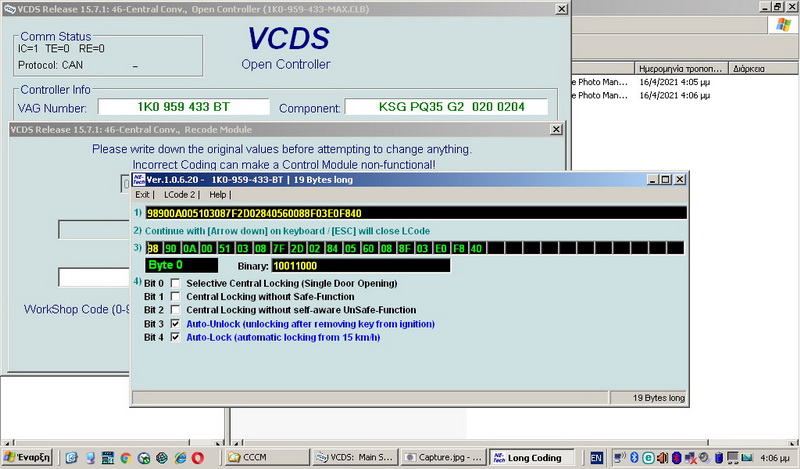Click the battery tray icon
The image size is (800, 469).
point(718,458)
